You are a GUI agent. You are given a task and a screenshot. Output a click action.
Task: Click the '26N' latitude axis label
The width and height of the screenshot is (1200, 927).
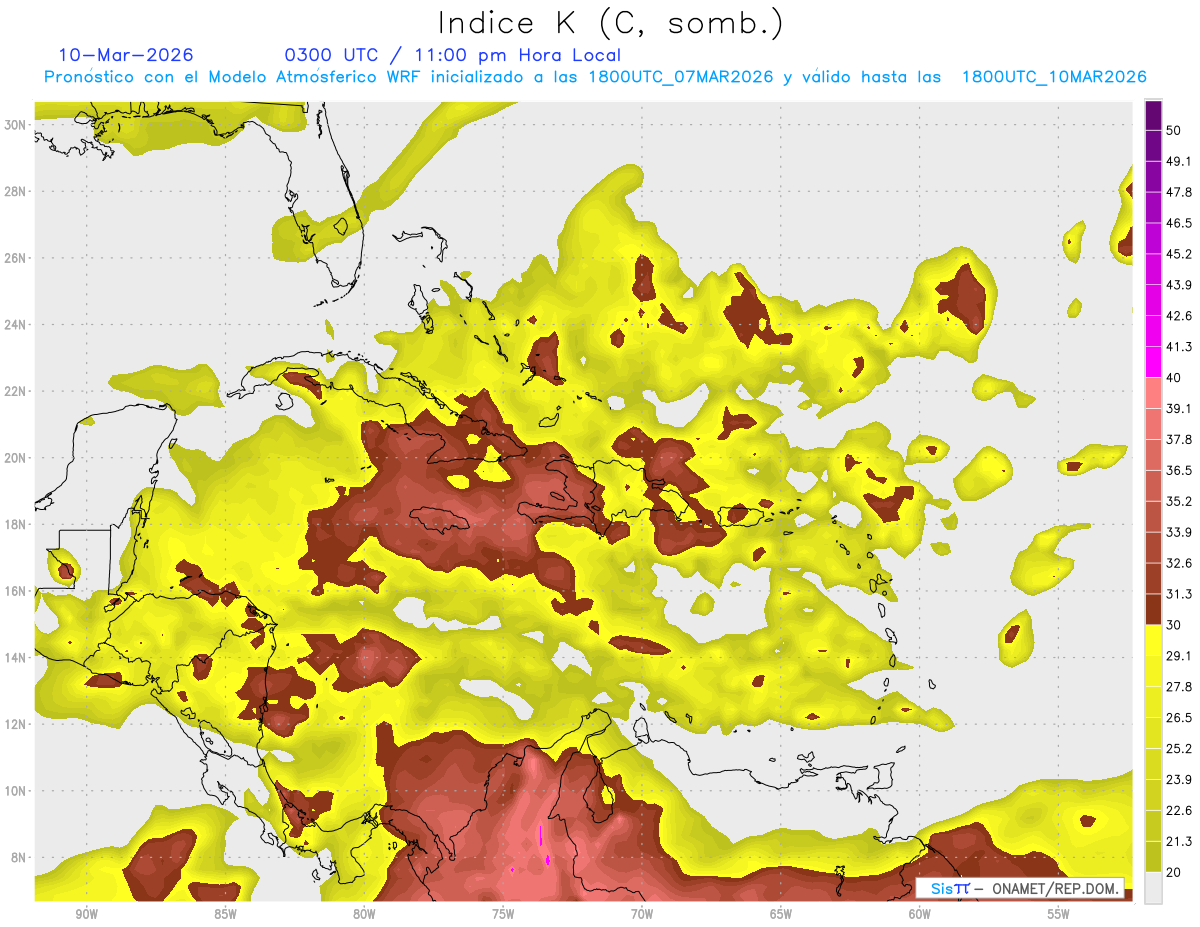tap(15, 258)
